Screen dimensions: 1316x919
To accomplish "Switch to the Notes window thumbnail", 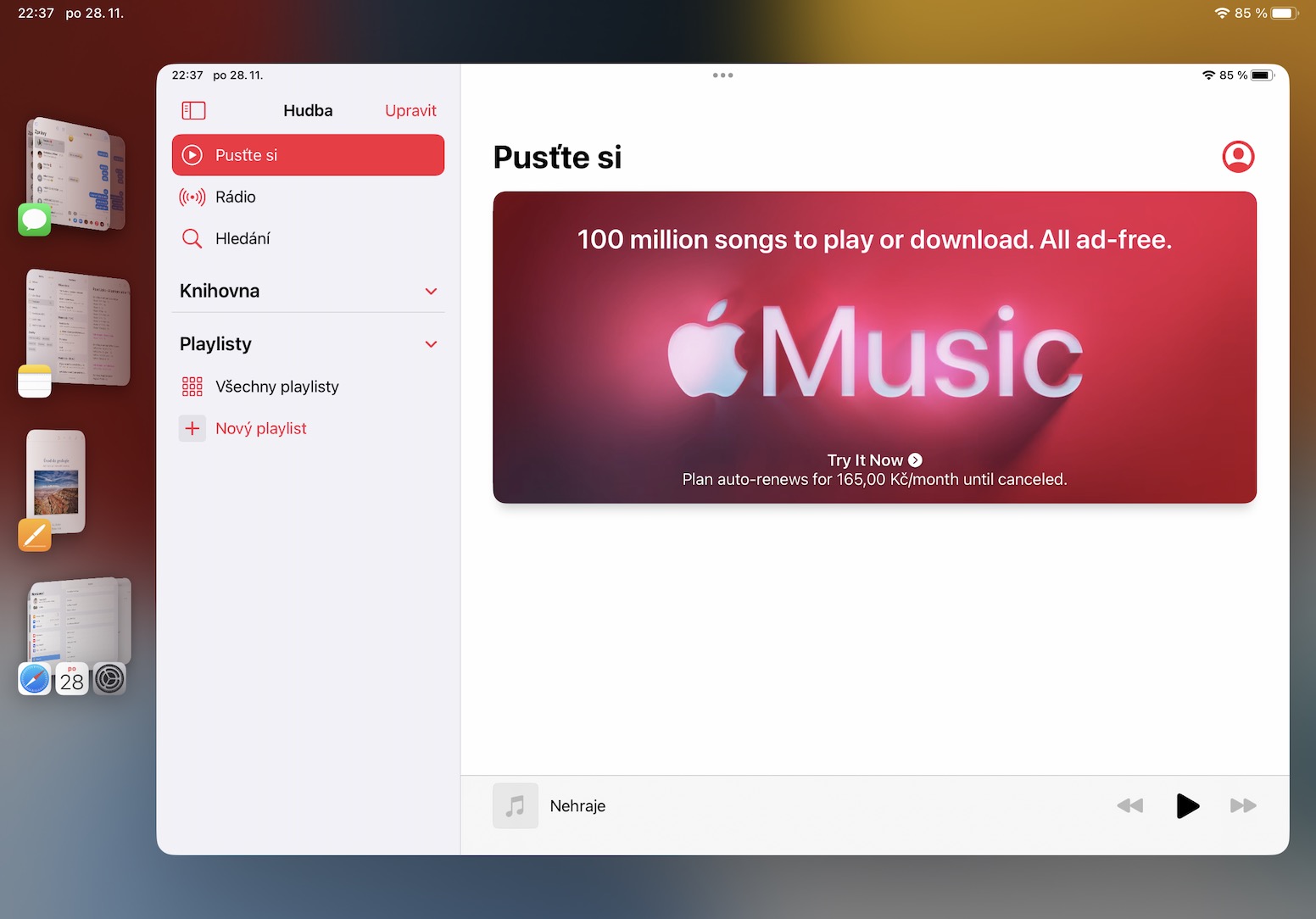I will coord(79,328).
